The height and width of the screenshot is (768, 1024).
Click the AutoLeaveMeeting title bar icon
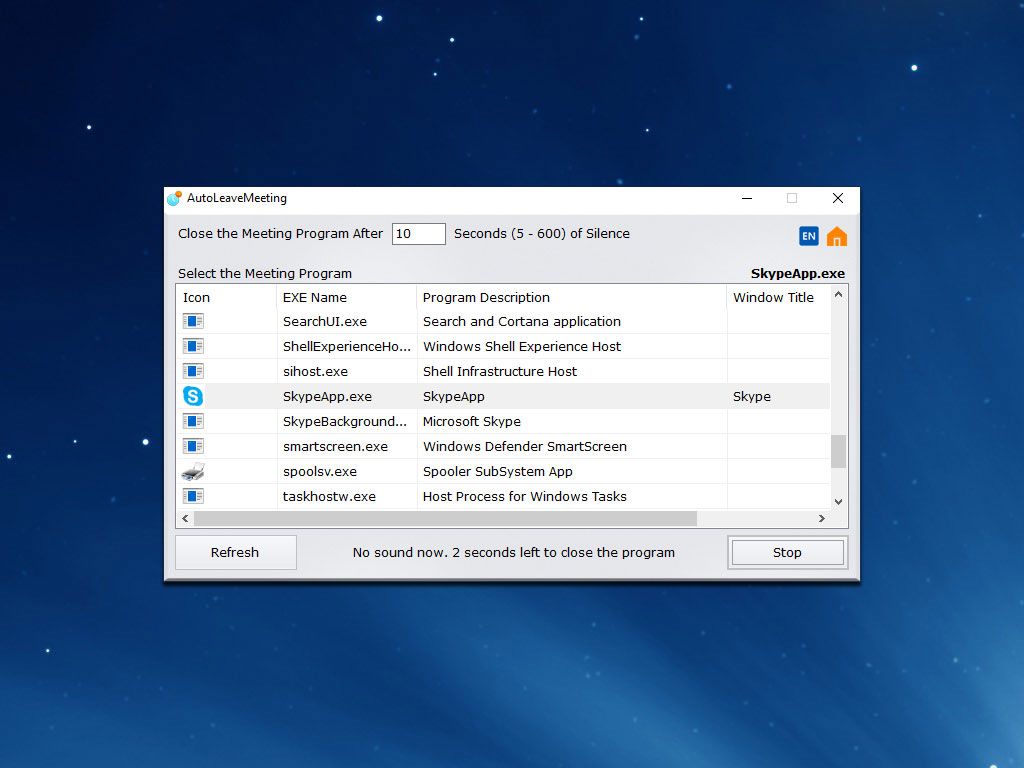[172, 198]
